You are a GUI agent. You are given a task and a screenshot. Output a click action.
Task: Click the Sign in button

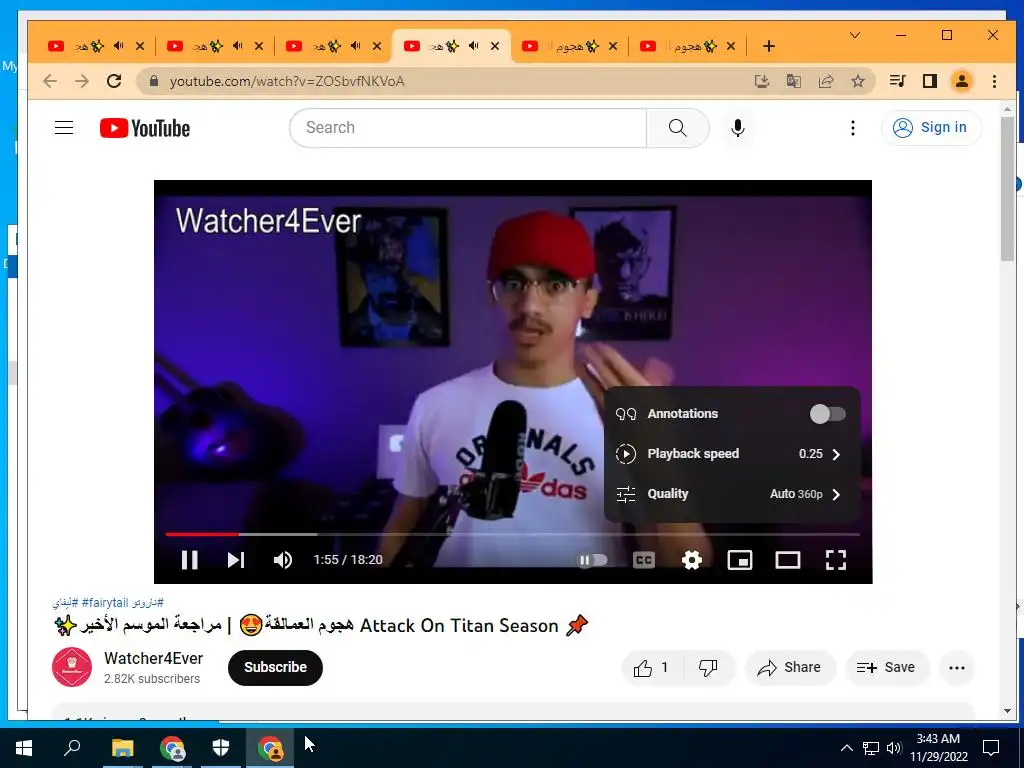pyautogui.click(x=930, y=127)
